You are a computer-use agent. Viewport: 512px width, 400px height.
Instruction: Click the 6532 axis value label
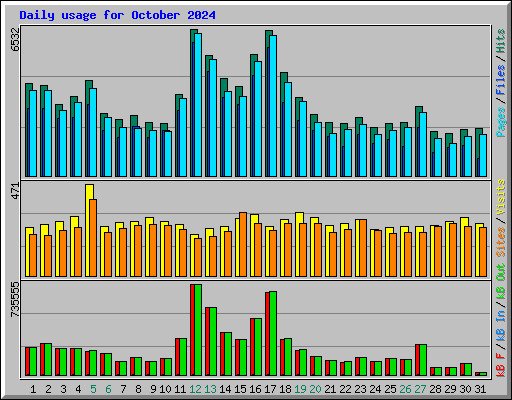[x=15, y=40]
